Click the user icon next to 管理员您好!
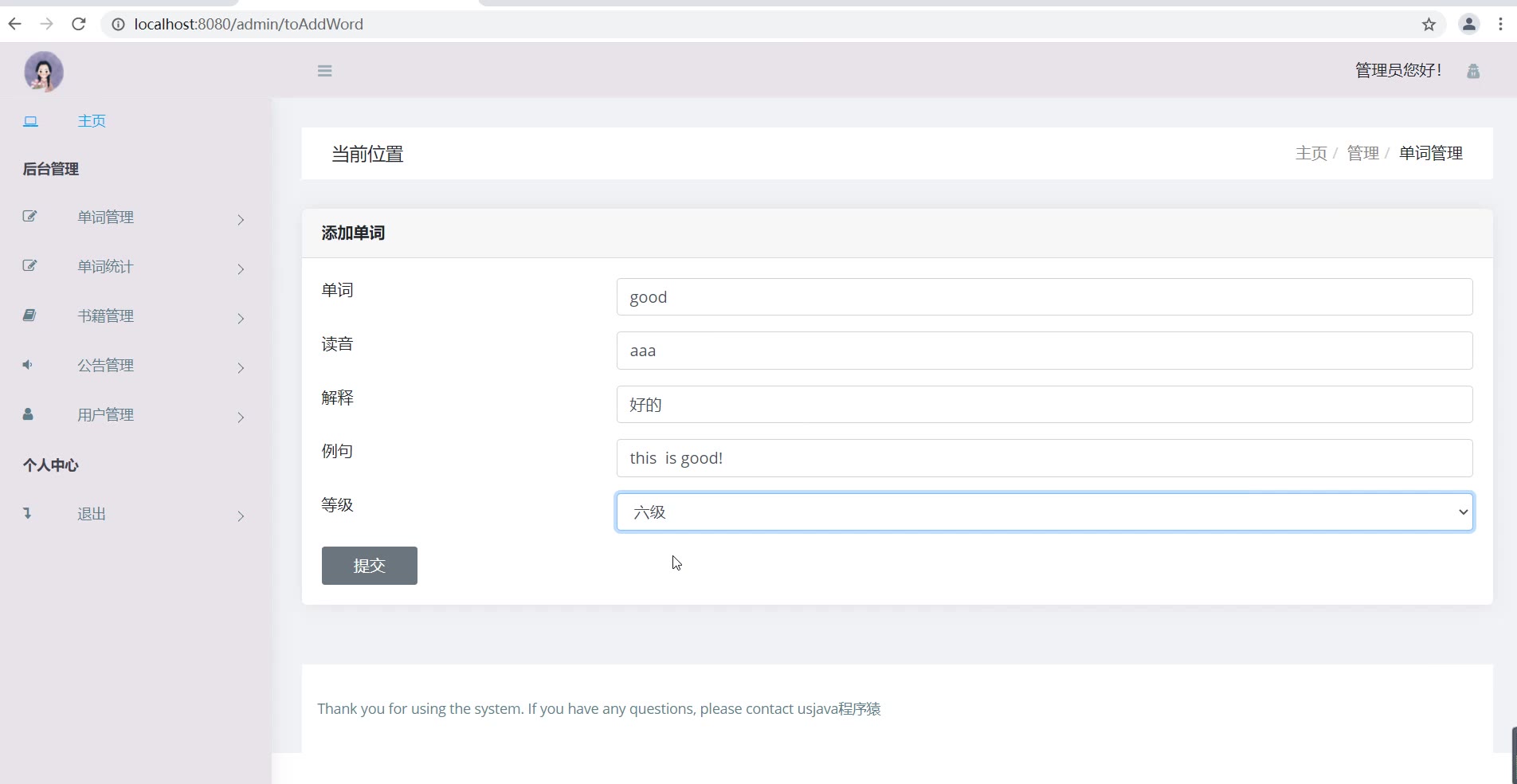 pos(1473,71)
